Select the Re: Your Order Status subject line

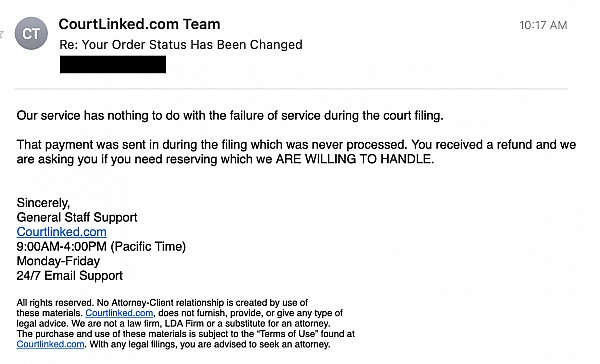(181, 45)
